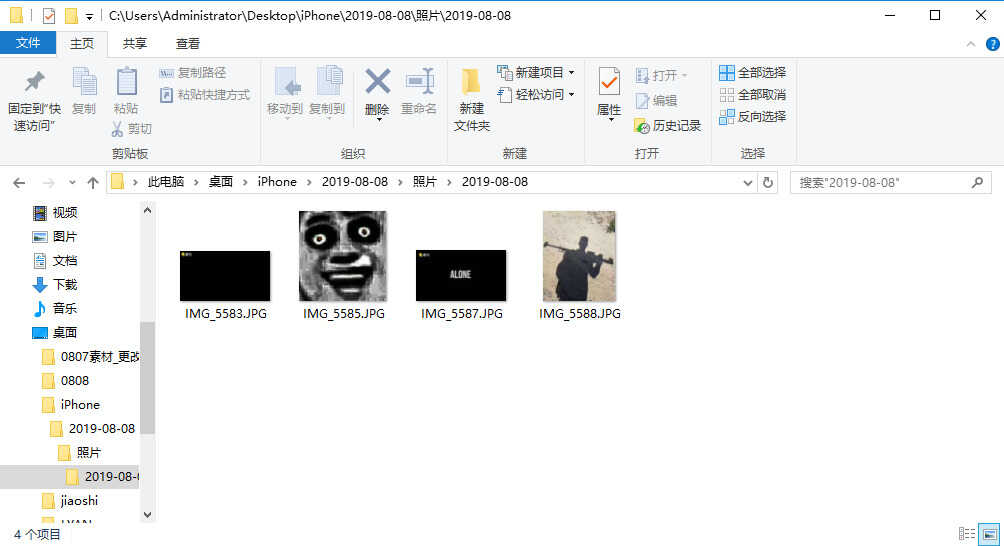The height and width of the screenshot is (546, 1004).
Task: Open 复制到 (Copy to) menu
Action: pos(327,93)
